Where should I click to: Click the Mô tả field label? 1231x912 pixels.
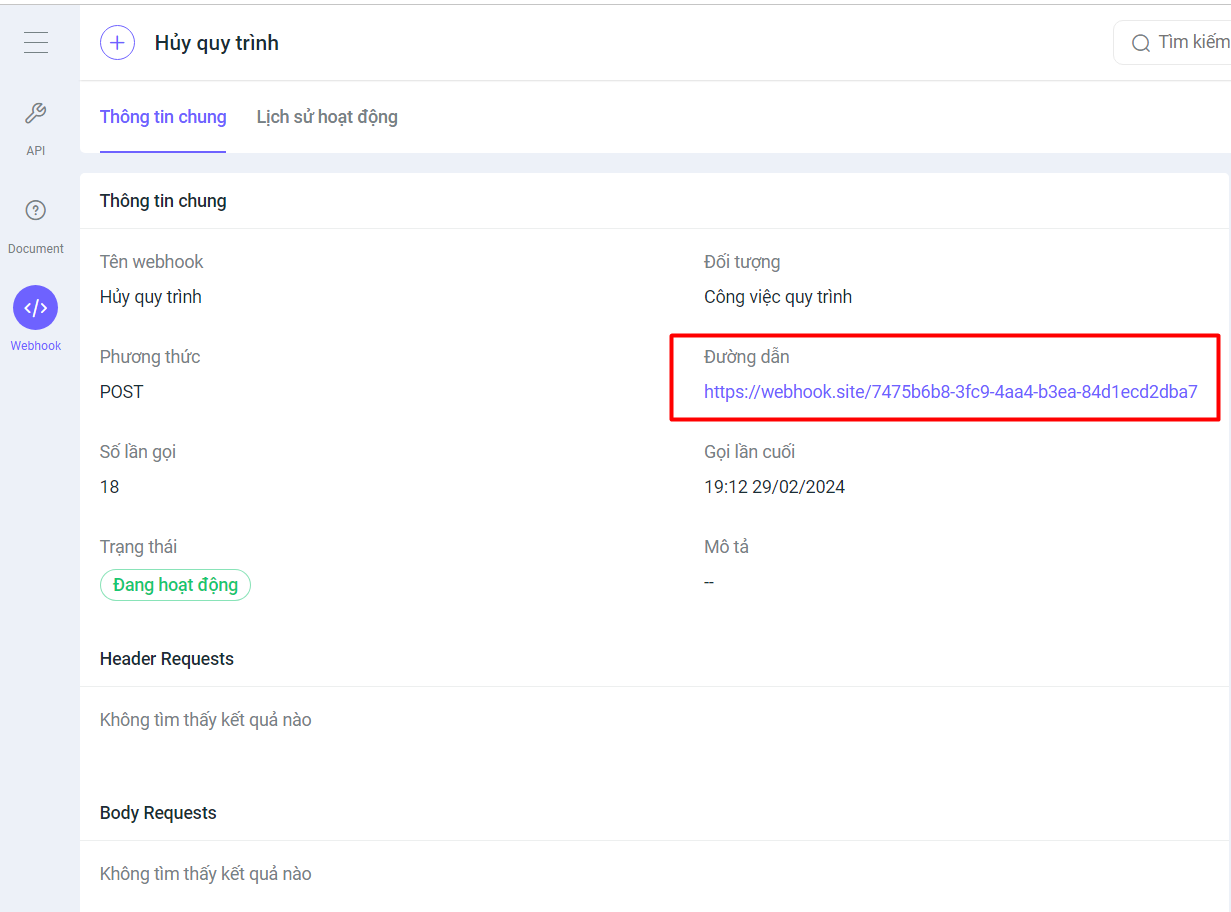pyautogui.click(x=726, y=547)
